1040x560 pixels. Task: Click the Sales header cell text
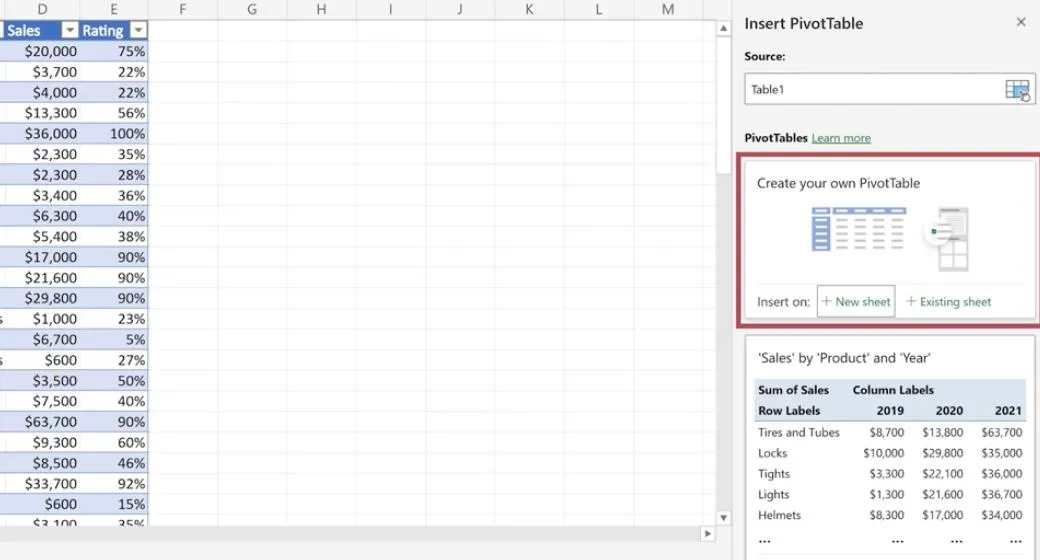[24, 31]
